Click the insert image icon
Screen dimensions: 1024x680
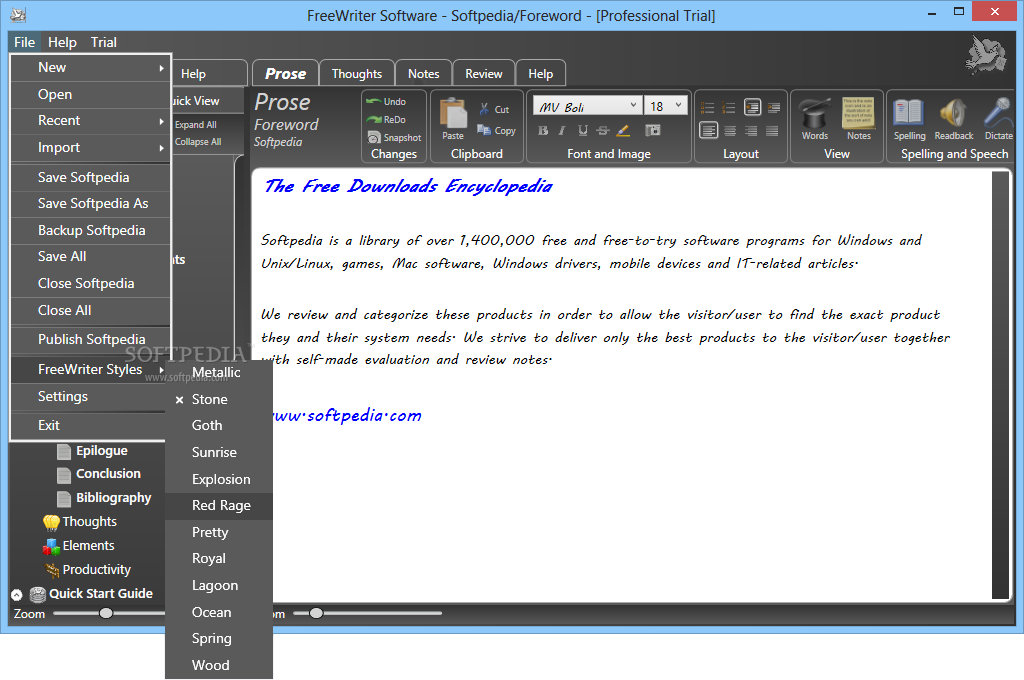(x=652, y=130)
